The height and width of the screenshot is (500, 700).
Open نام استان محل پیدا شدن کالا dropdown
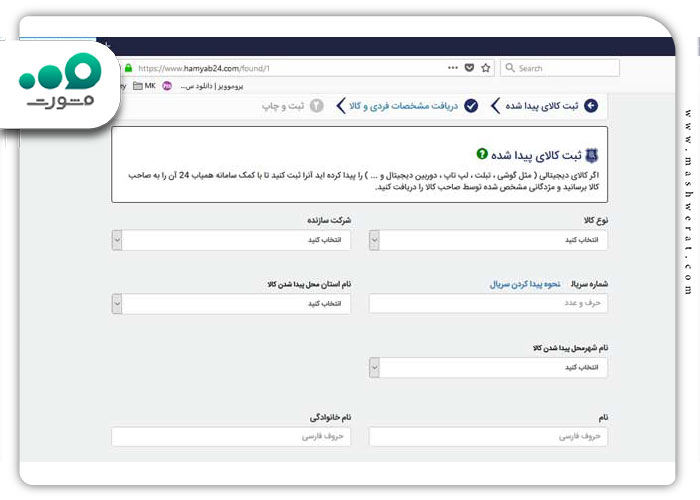[x=231, y=304]
